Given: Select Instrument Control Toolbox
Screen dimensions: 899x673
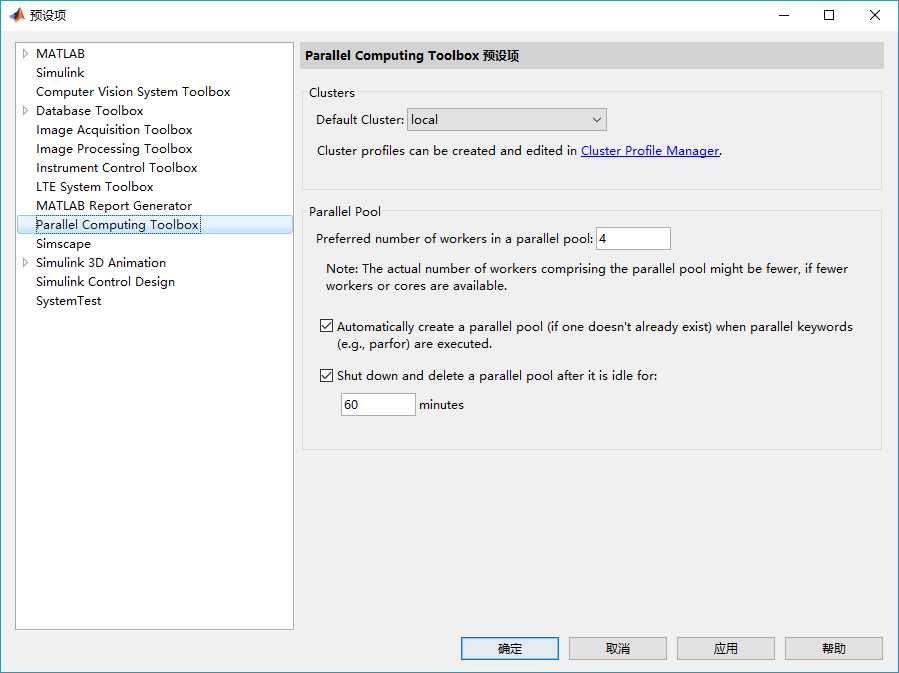Looking at the screenshot, I should click(x=116, y=167).
